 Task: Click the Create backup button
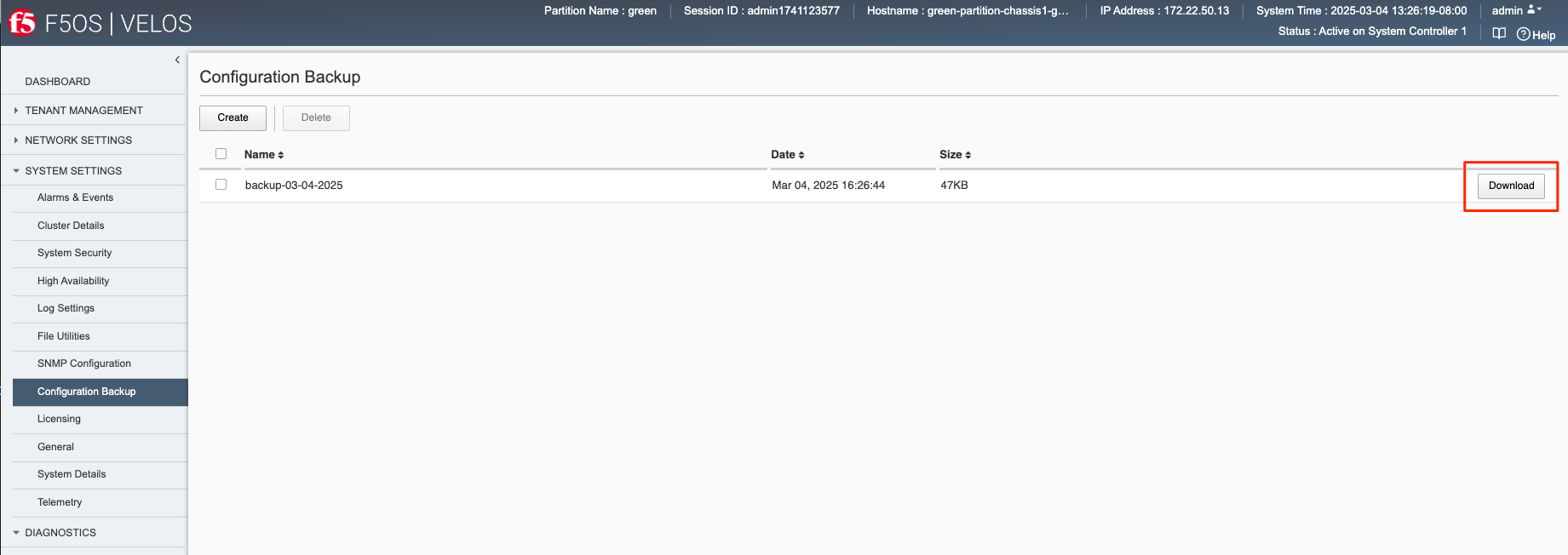pyautogui.click(x=233, y=117)
